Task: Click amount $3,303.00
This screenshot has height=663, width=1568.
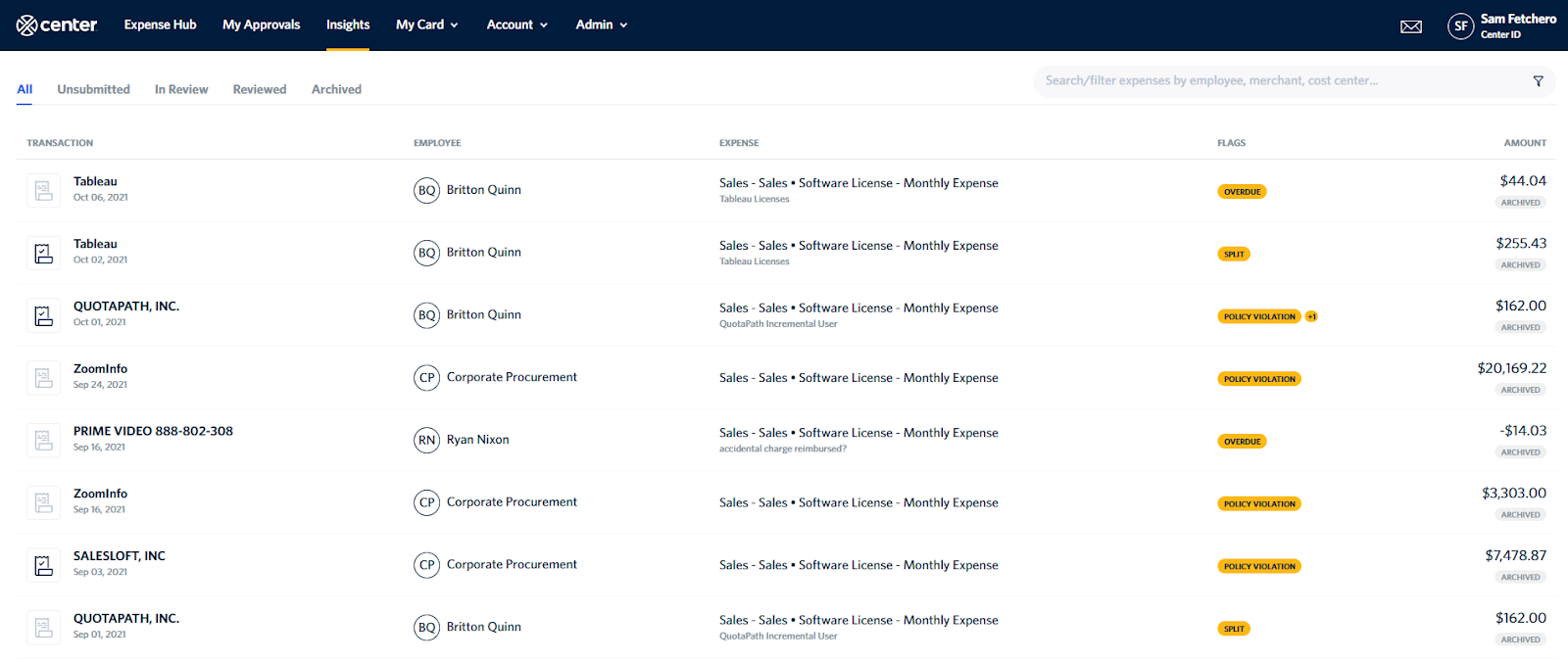Action: click(1514, 494)
